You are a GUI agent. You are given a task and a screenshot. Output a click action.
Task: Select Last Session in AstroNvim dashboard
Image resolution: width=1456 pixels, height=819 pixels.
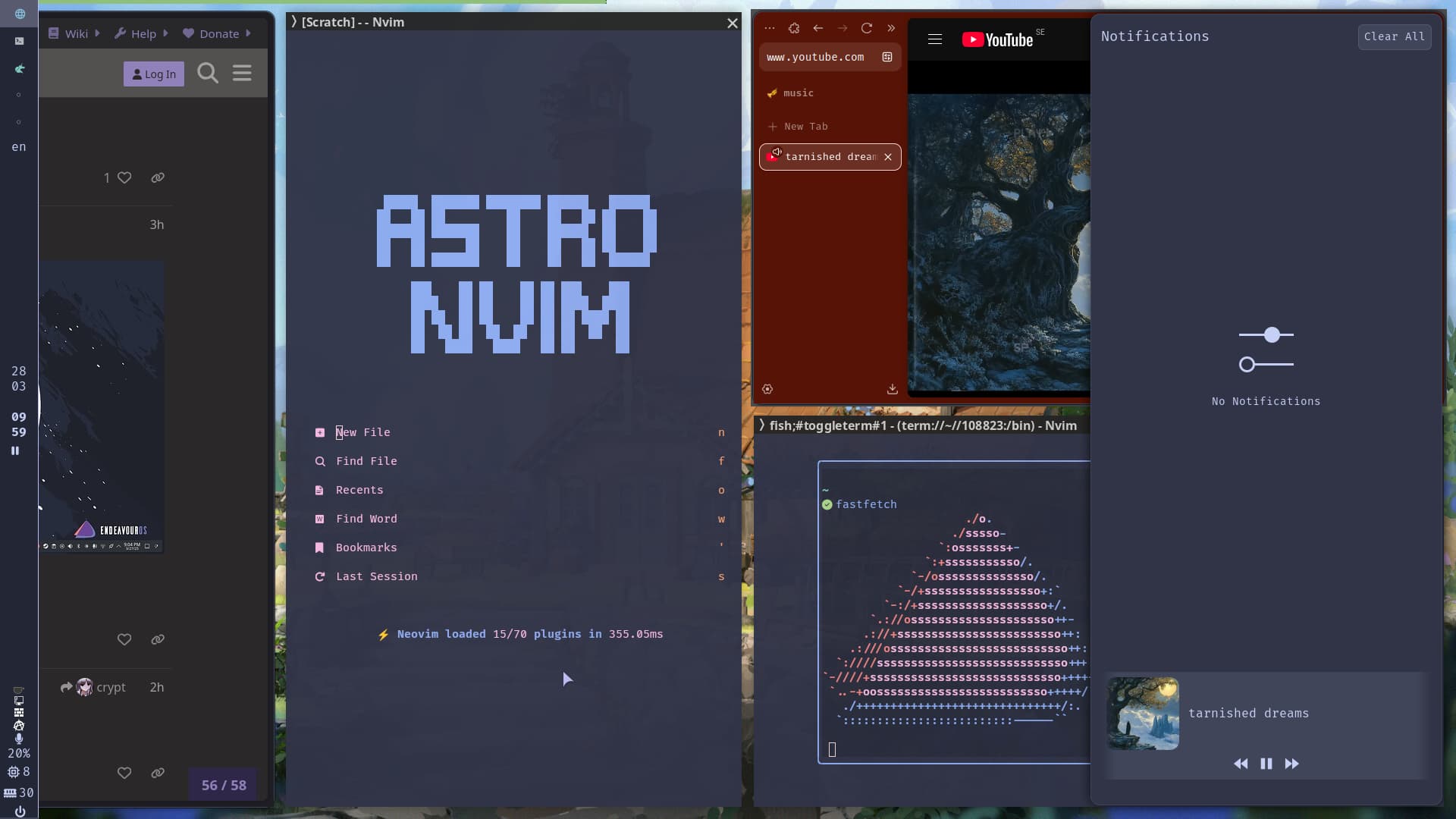tap(519, 576)
